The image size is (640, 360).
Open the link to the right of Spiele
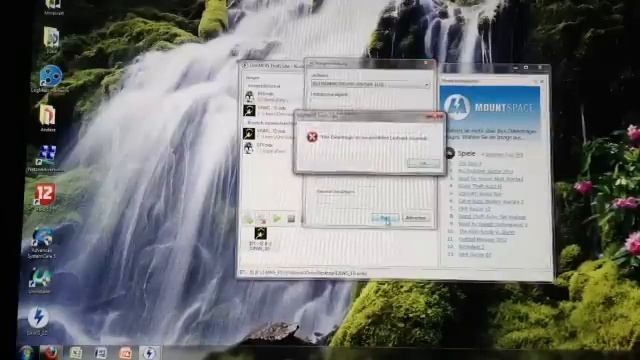point(504,155)
